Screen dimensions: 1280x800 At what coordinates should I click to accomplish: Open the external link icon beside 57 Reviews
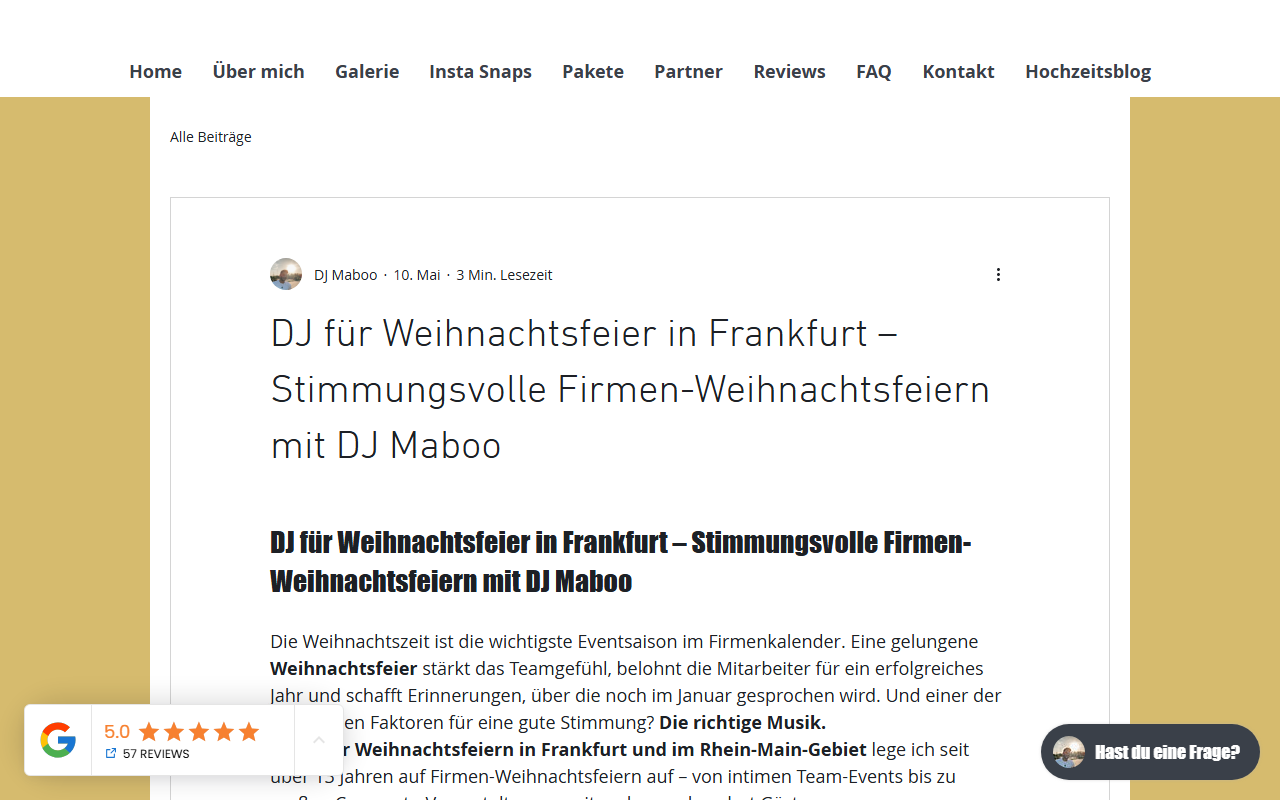(111, 753)
